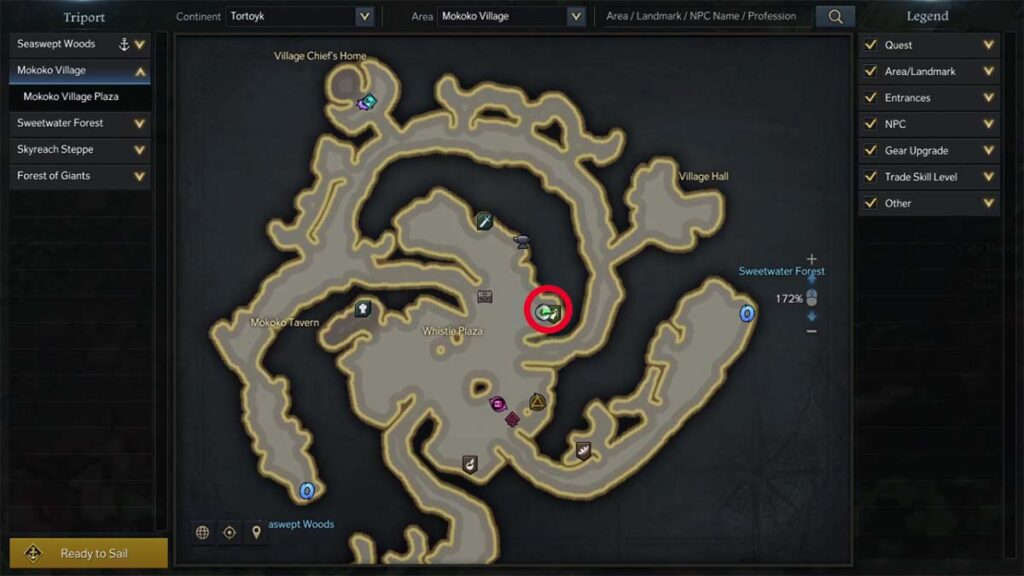
Task: Disable the Entrances legend checkbox
Action: (x=871, y=97)
